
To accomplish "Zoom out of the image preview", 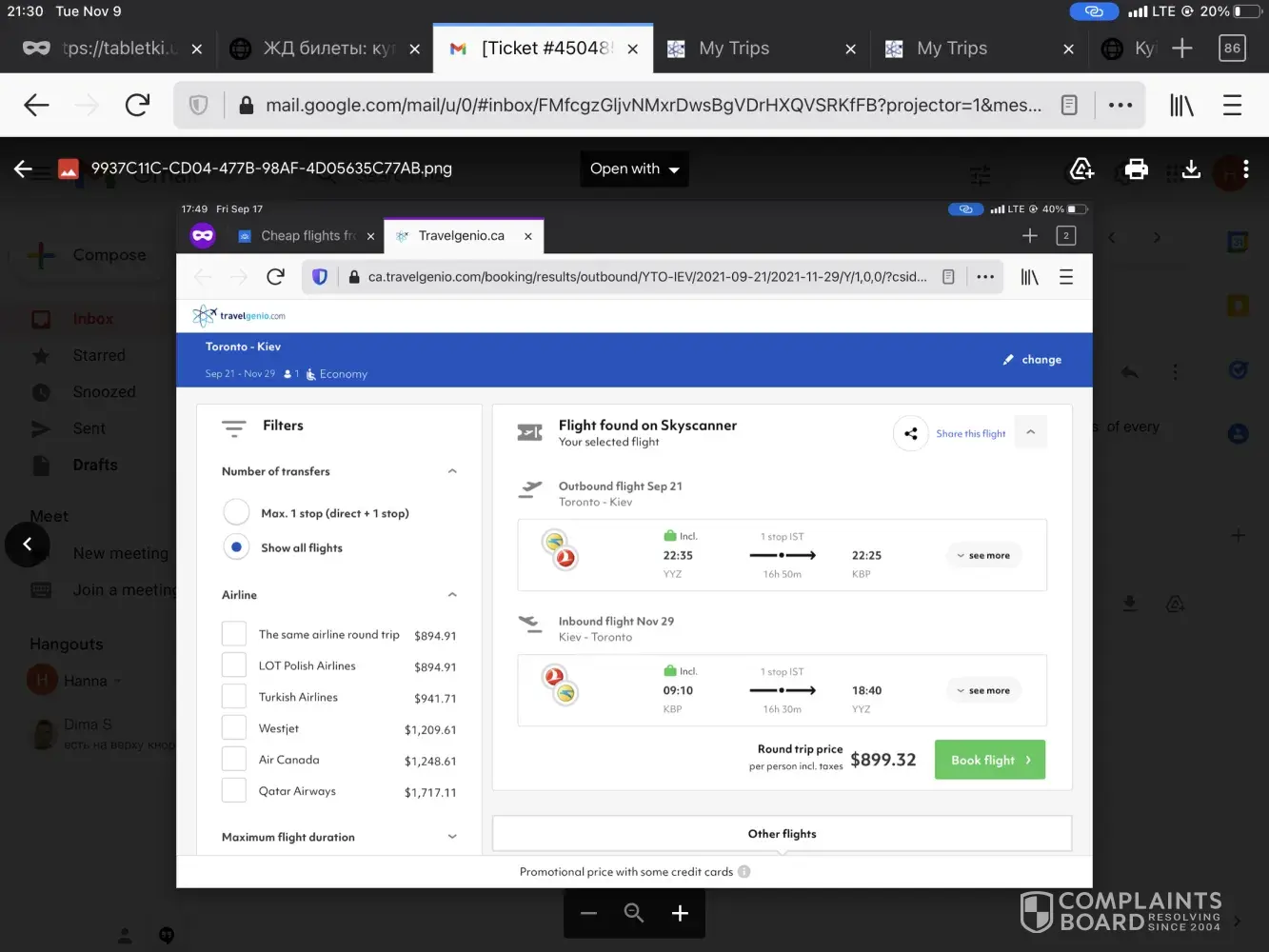I will click(588, 914).
